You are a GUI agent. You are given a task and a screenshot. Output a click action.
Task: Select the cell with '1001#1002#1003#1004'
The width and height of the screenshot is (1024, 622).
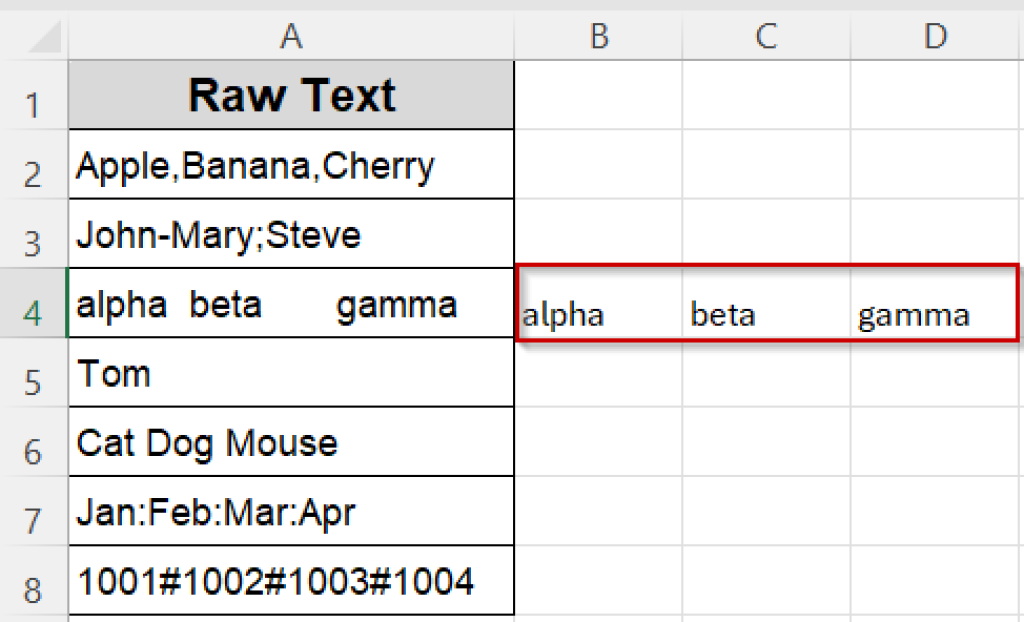pyautogui.click(x=290, y=580)
